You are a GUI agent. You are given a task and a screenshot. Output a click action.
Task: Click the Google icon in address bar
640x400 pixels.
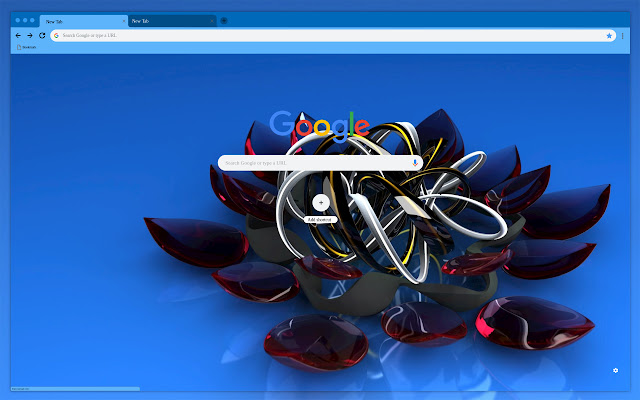[56, 36]
